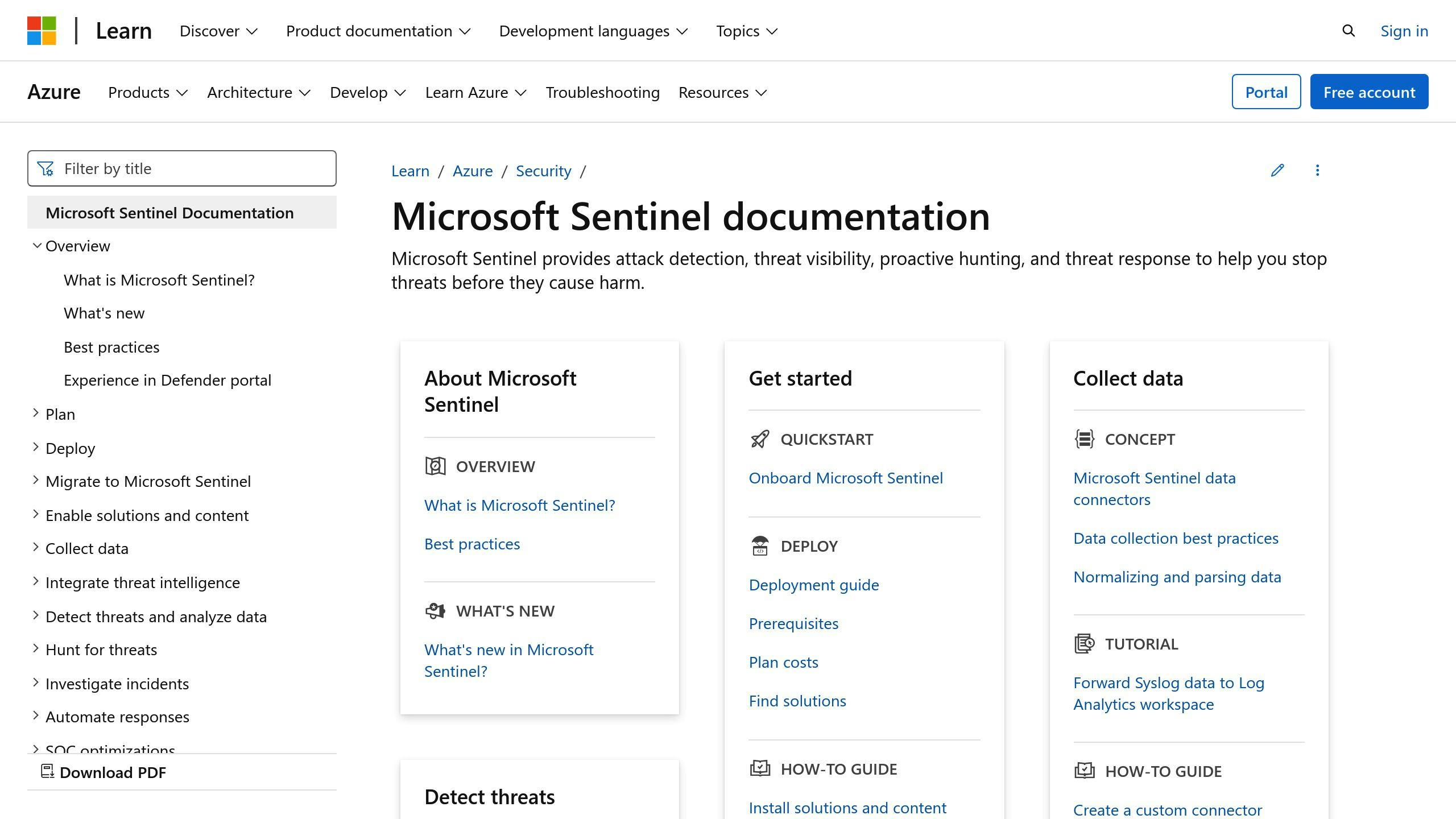The width and height of the screenshot is (1456, 819).
Task: Click the Overview map icon
Action: [x=436, y=466]
